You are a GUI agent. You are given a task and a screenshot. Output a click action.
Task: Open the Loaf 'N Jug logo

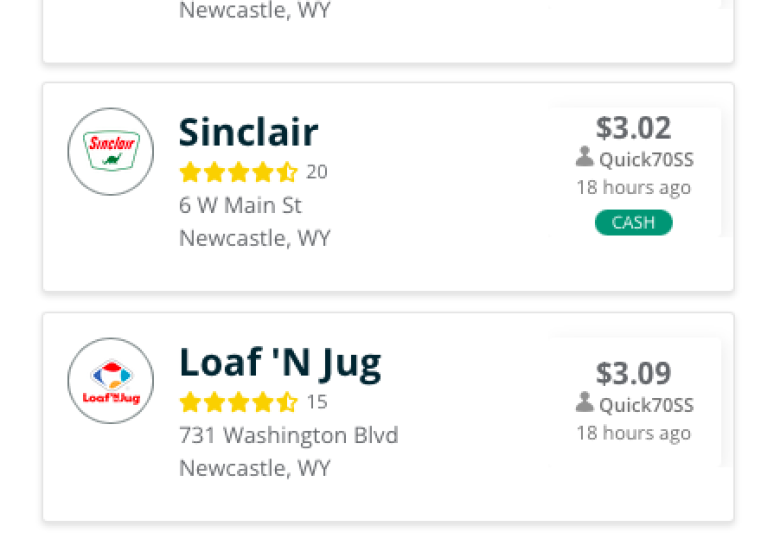point(110,381)
